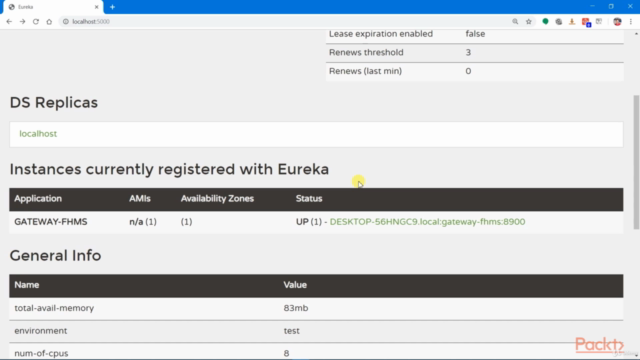The image size is (640, 360).
Task: Select the GATEWAY-FHMS application cell
Action: point(51,222)
